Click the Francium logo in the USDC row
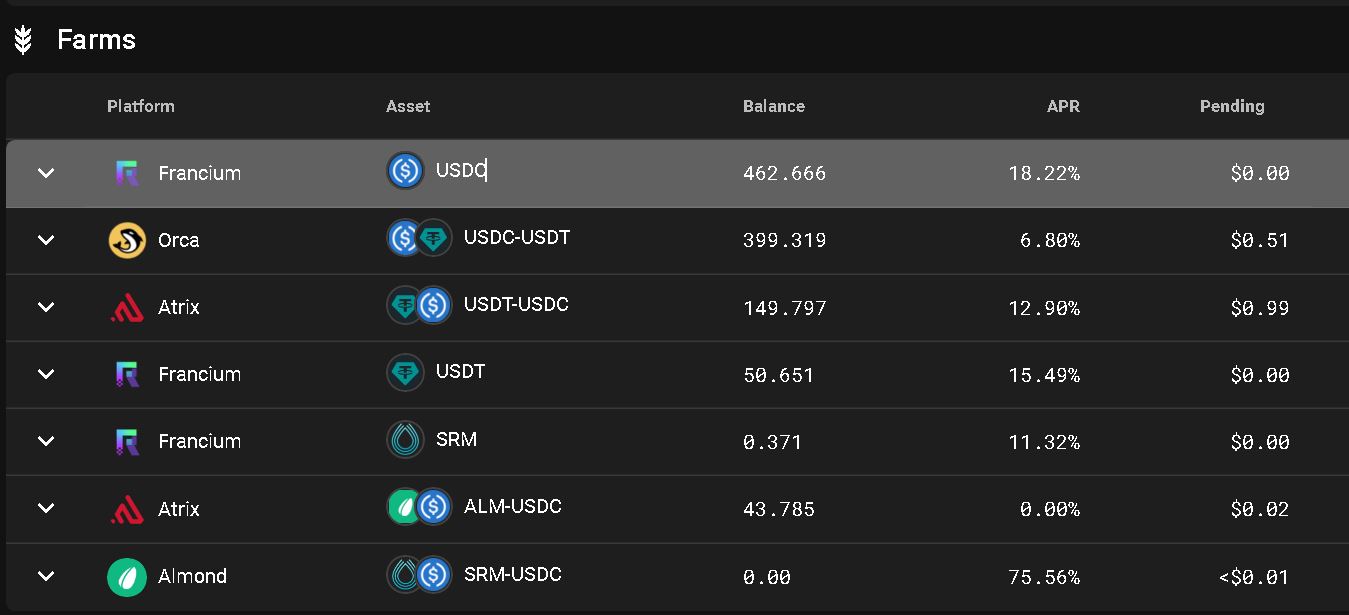This screenshot has width=1349, height=615. [x=127, y=173]
